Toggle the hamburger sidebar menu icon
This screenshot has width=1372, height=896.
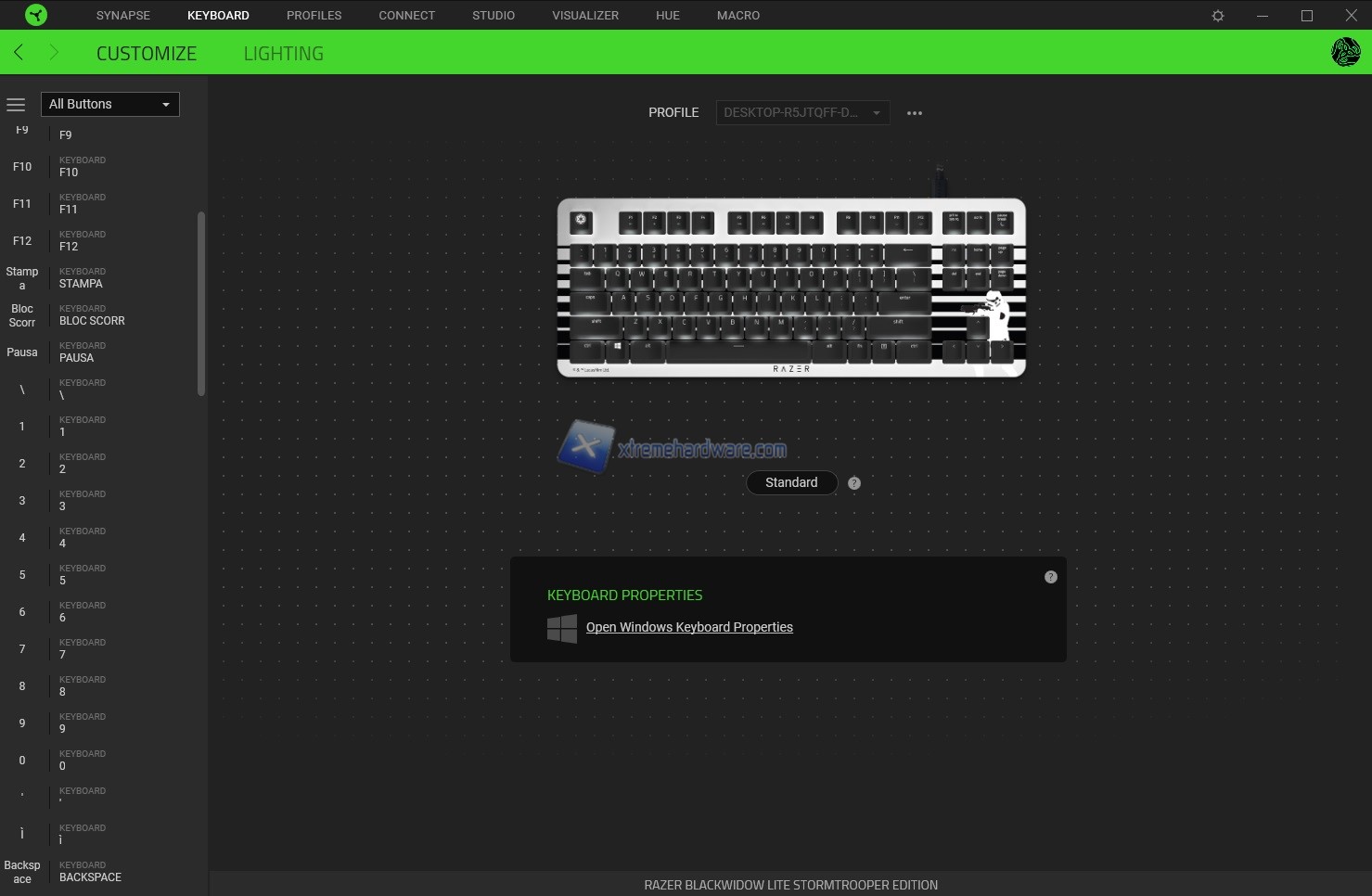click(x=16, y=105)
